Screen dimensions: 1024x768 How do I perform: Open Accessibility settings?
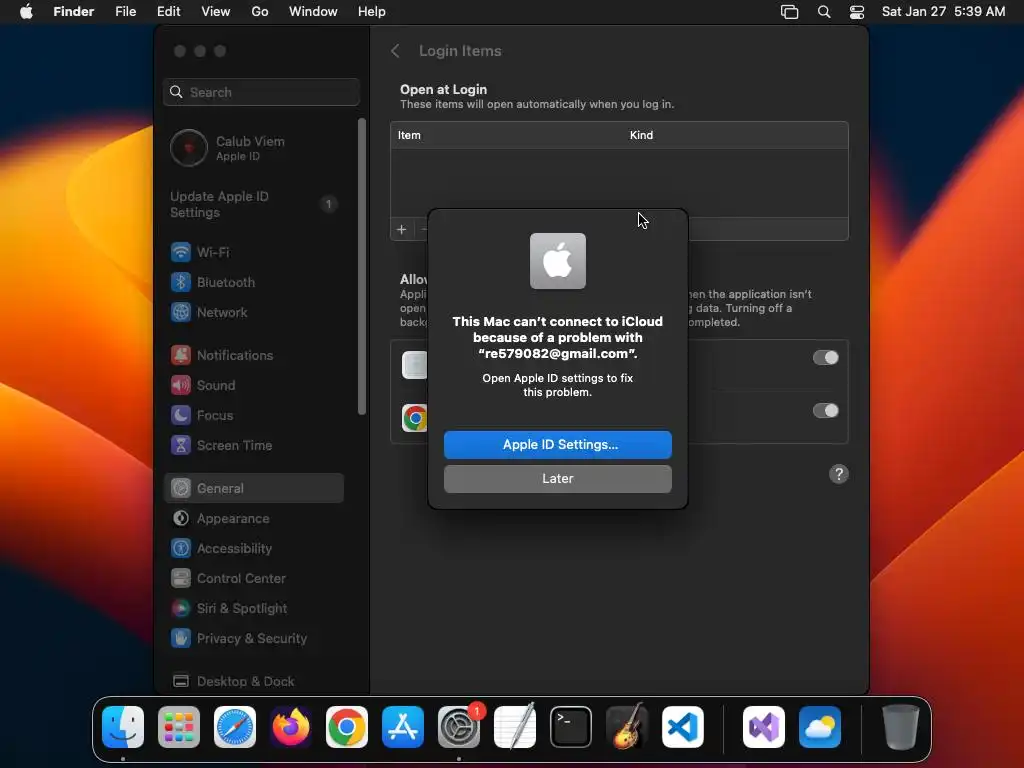click(x=253, y=549)
